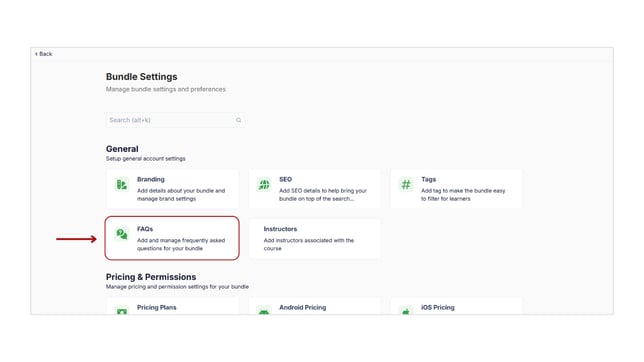Click 'Add instructors associated with the course' text
The width and height of the screenshot is (644, 362).
[x=308, y=244]
